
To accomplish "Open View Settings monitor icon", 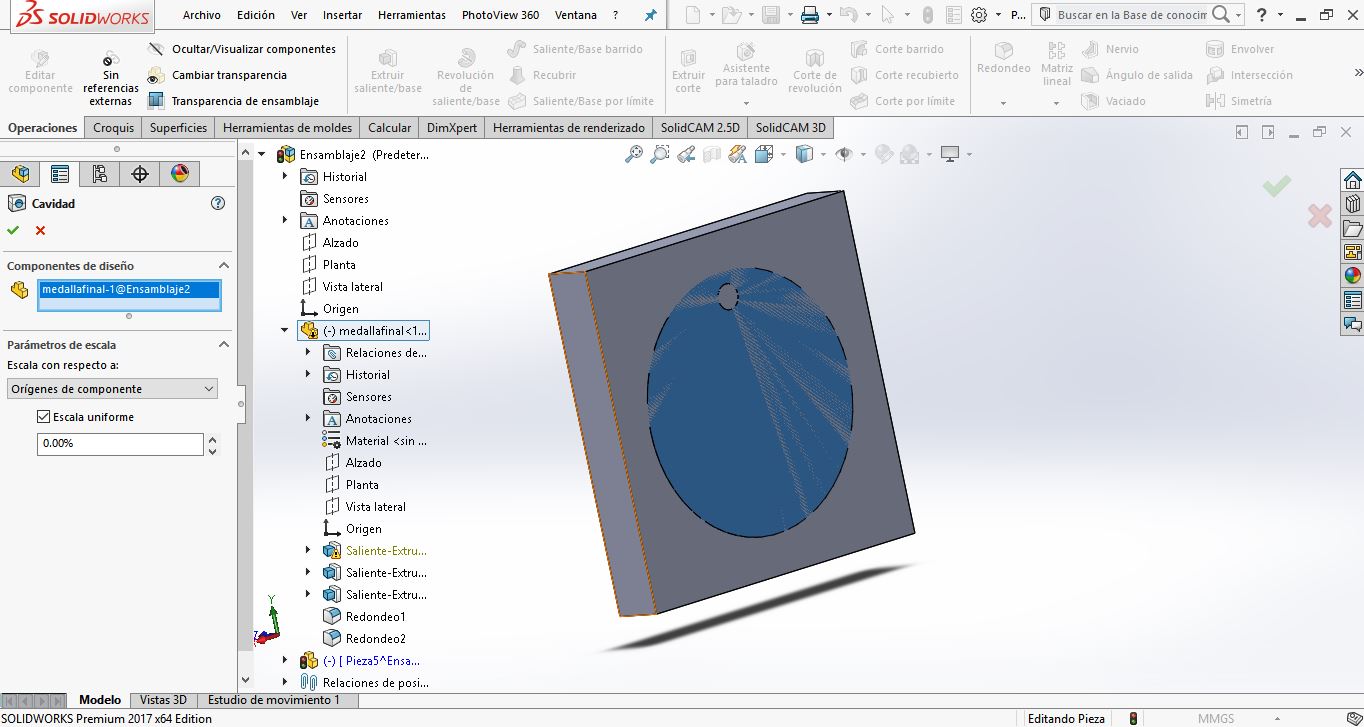I will click(950, 154).
